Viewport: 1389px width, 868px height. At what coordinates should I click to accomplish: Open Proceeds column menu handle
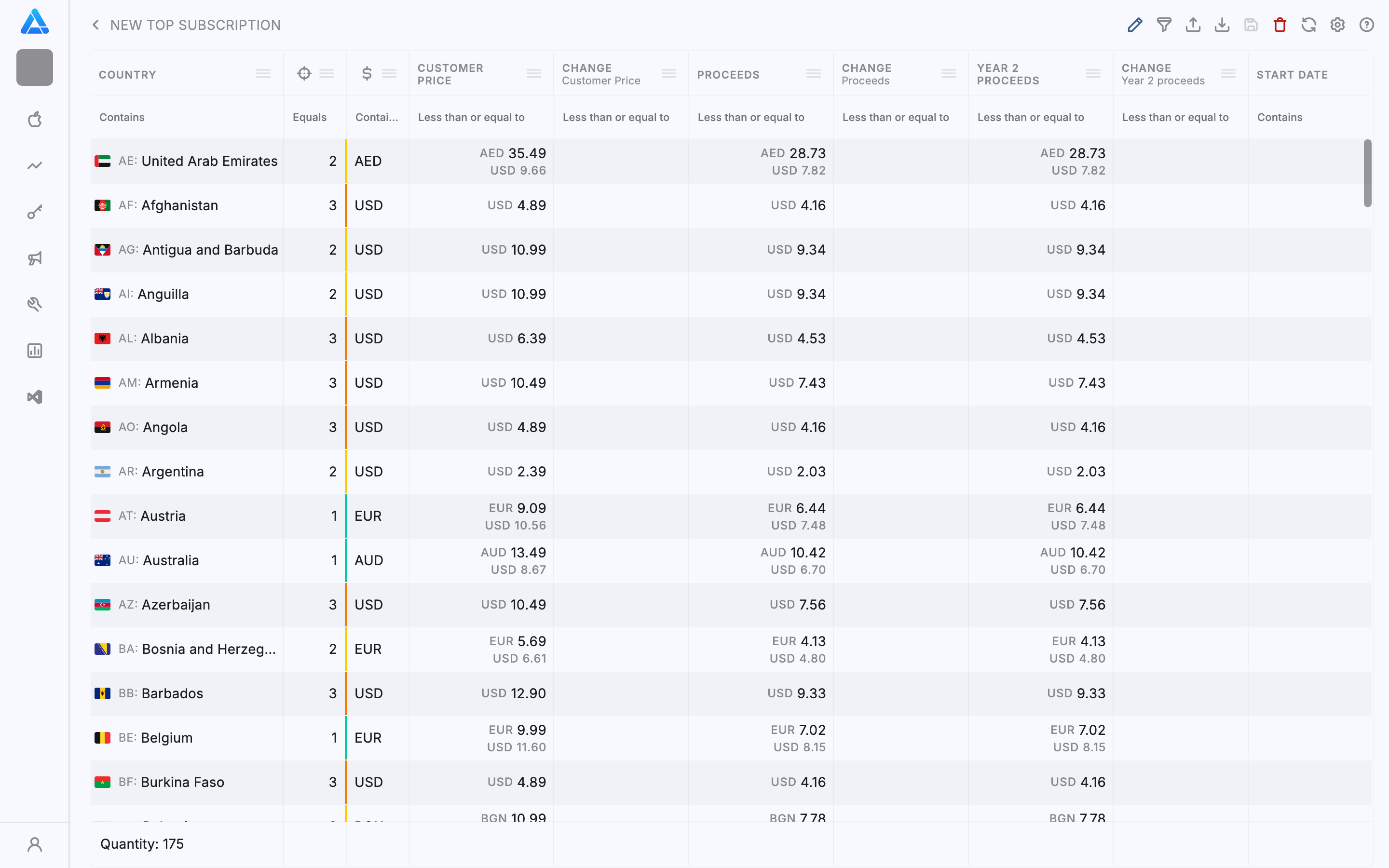[x=813, y=73]
